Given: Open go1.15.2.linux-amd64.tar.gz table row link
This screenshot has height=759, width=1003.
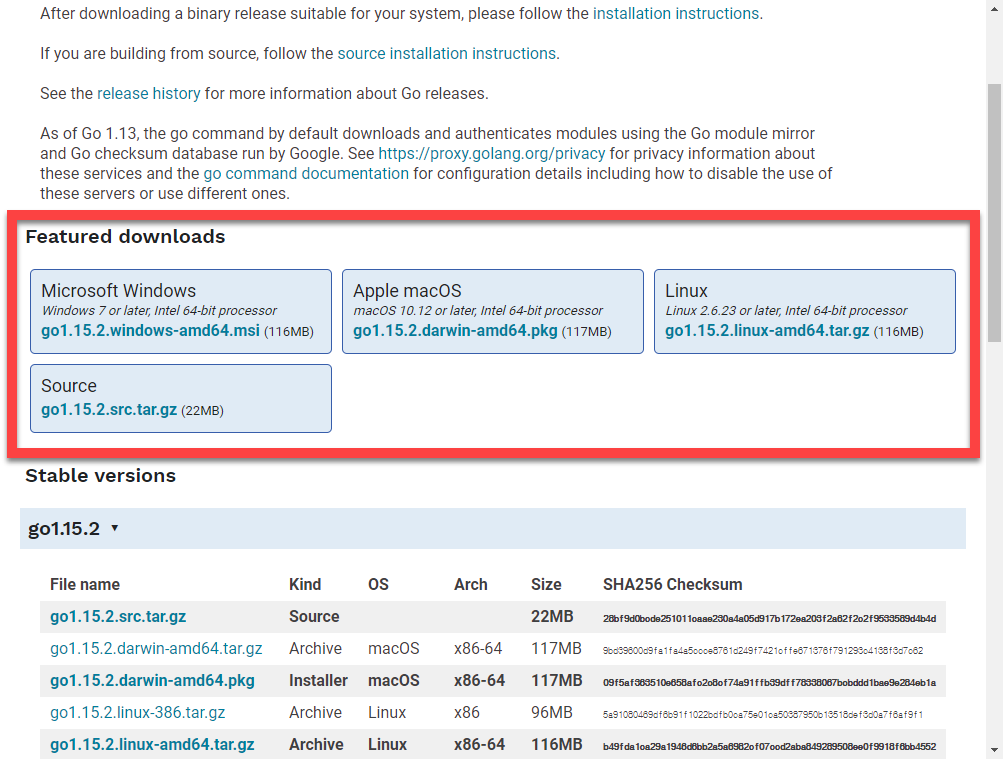Looking at the screenshot, I should (152, 744).
